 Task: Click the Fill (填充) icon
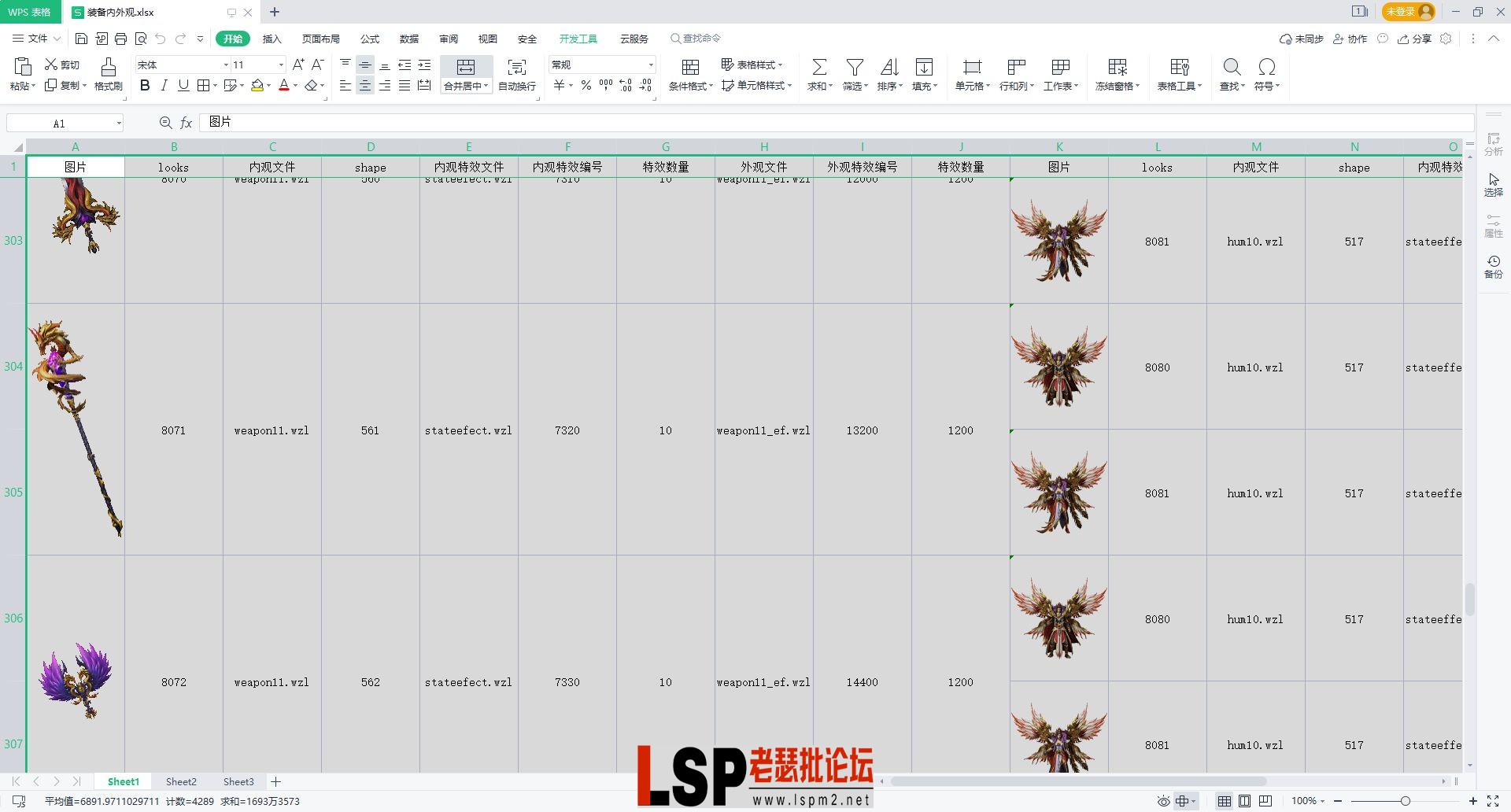(x=925, y=67)
